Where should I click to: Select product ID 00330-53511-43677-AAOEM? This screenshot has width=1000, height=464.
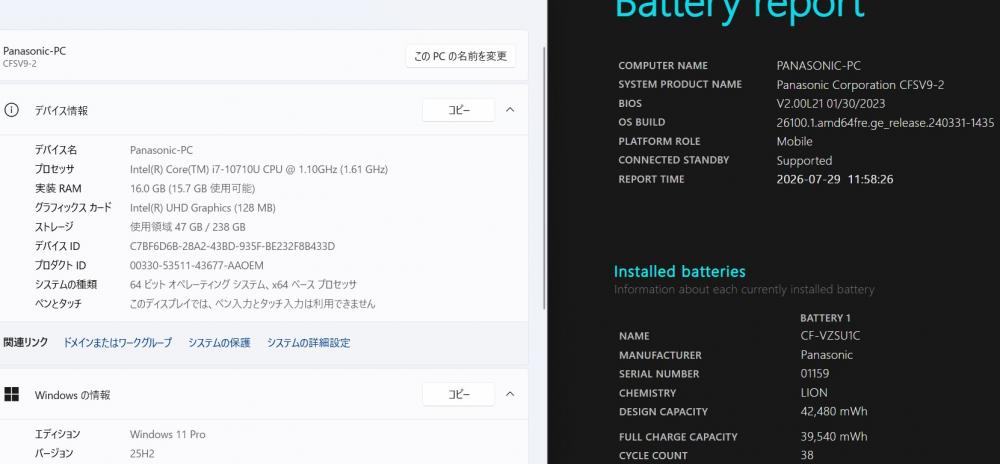click(196, 265)
